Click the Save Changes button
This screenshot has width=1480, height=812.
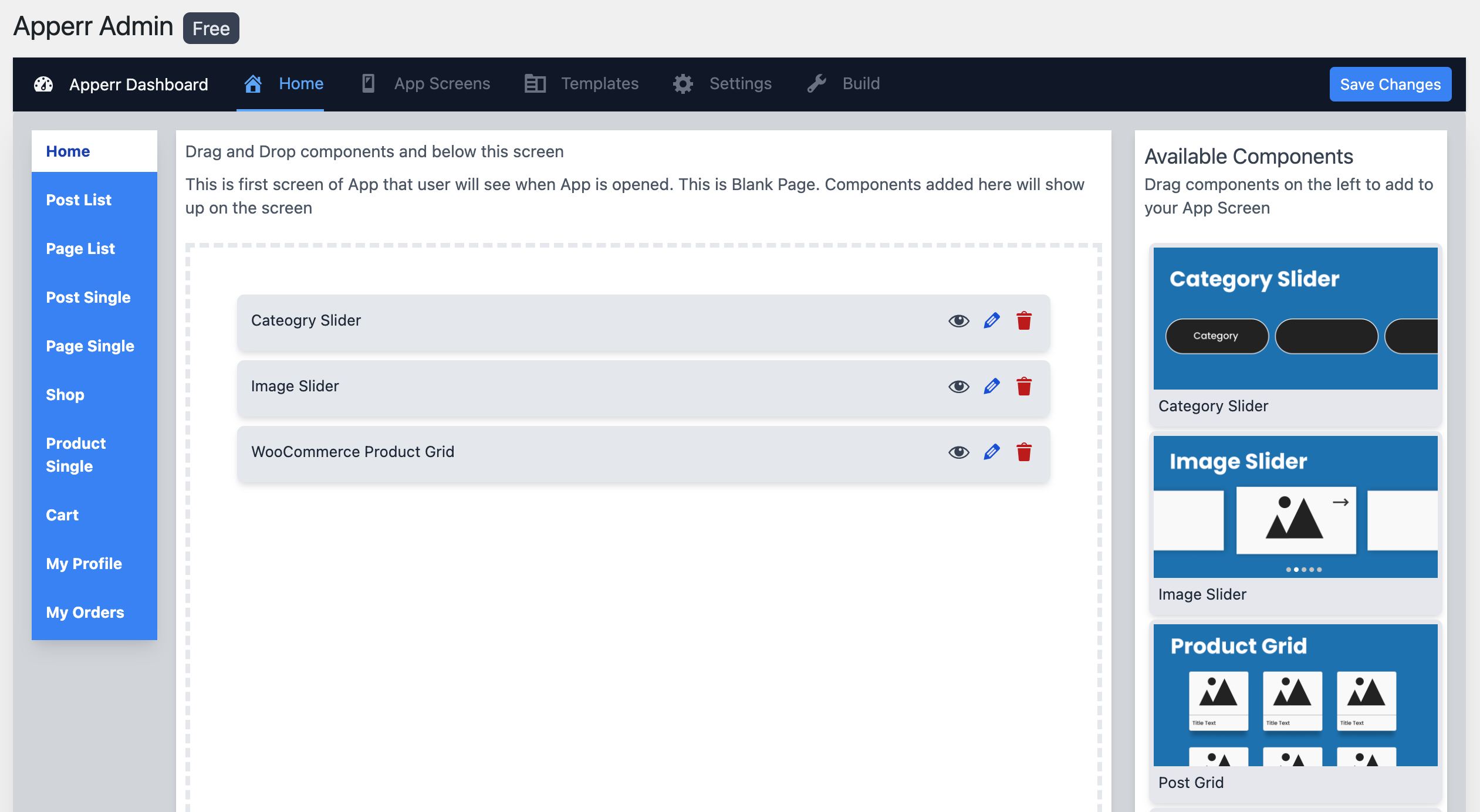[x=1390, y=84]
